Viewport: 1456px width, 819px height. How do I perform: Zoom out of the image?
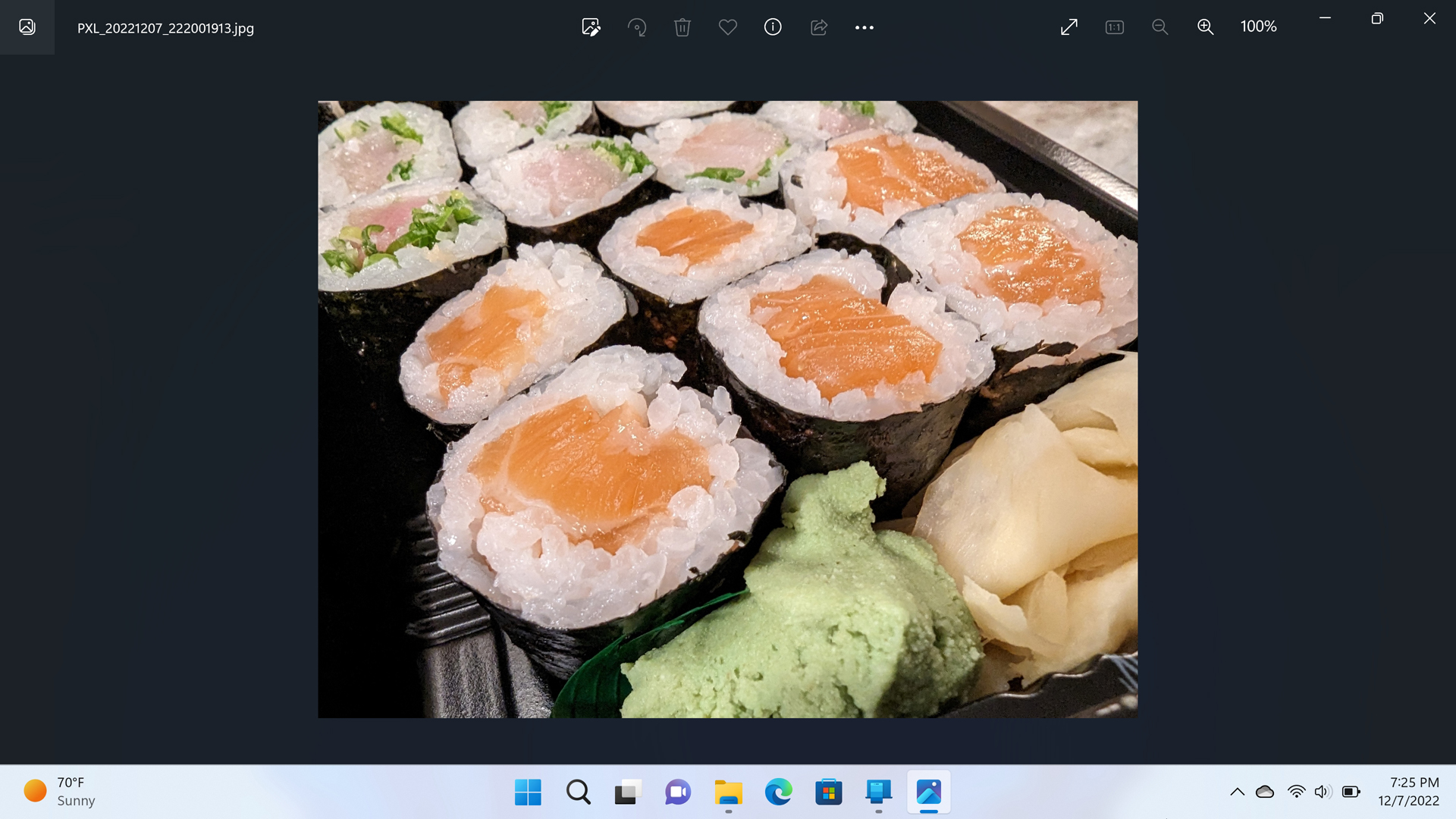click(1159, 27)
